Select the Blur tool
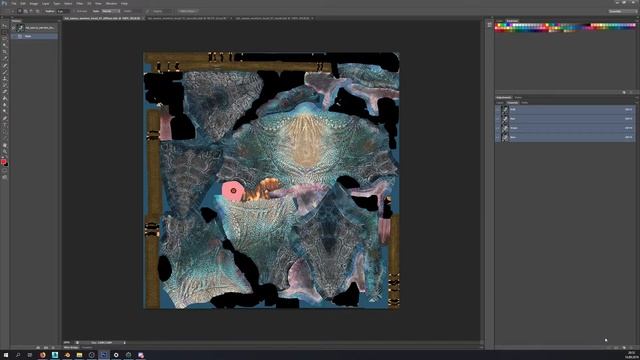640x360 pixels. [5, 104]
